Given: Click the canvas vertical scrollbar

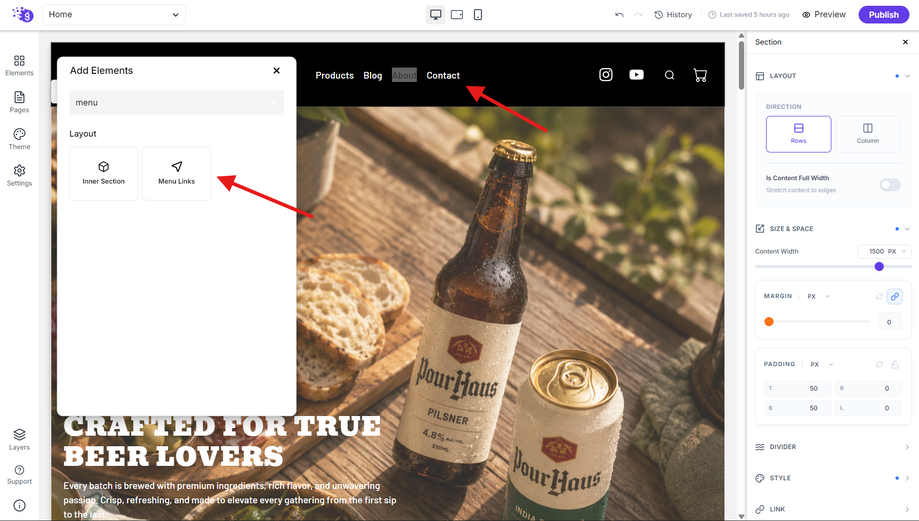Looking at the screenshot, I should (x=741, y=64).
